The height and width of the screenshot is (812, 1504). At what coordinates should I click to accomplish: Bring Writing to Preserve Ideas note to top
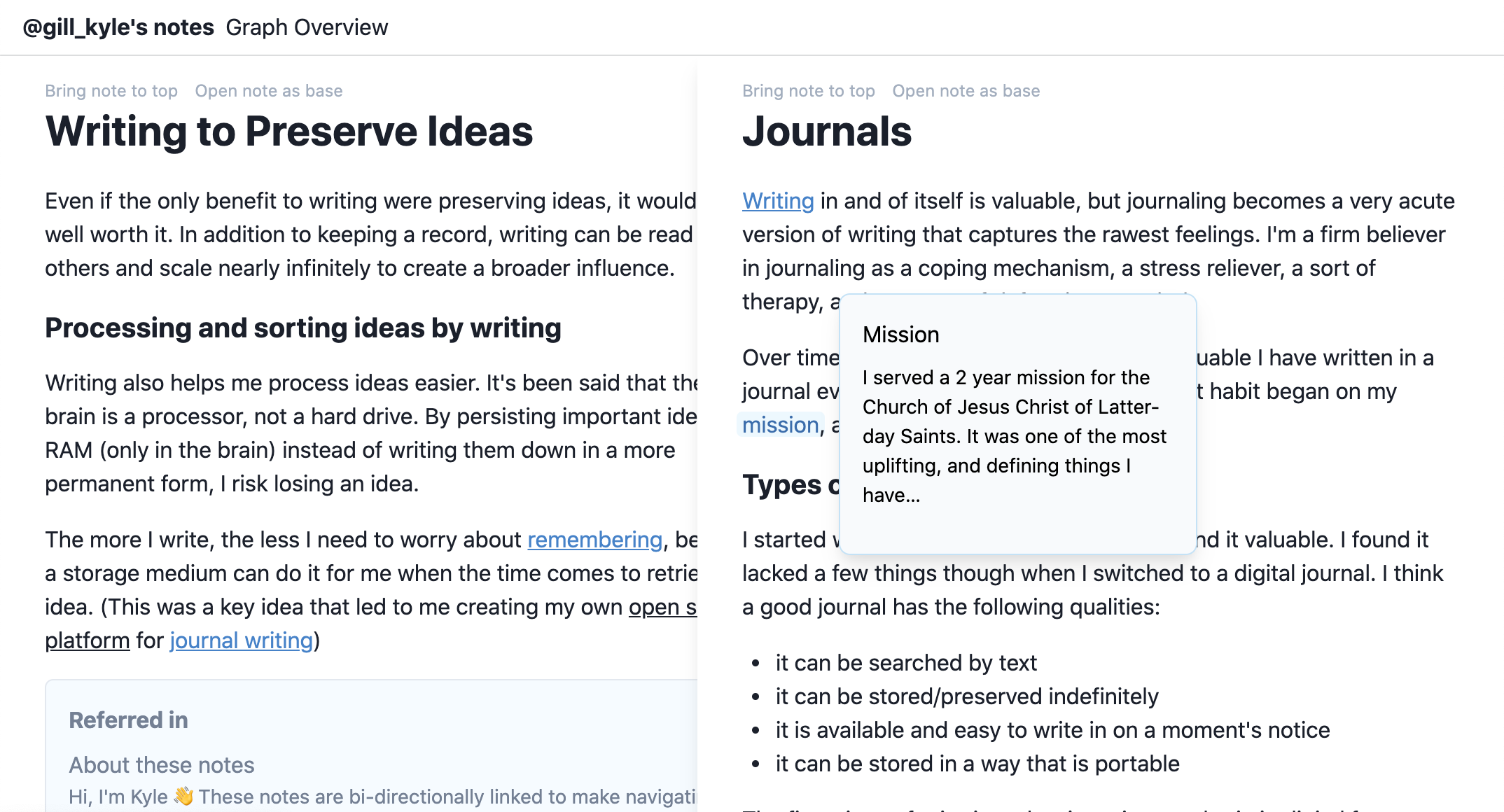111,91
